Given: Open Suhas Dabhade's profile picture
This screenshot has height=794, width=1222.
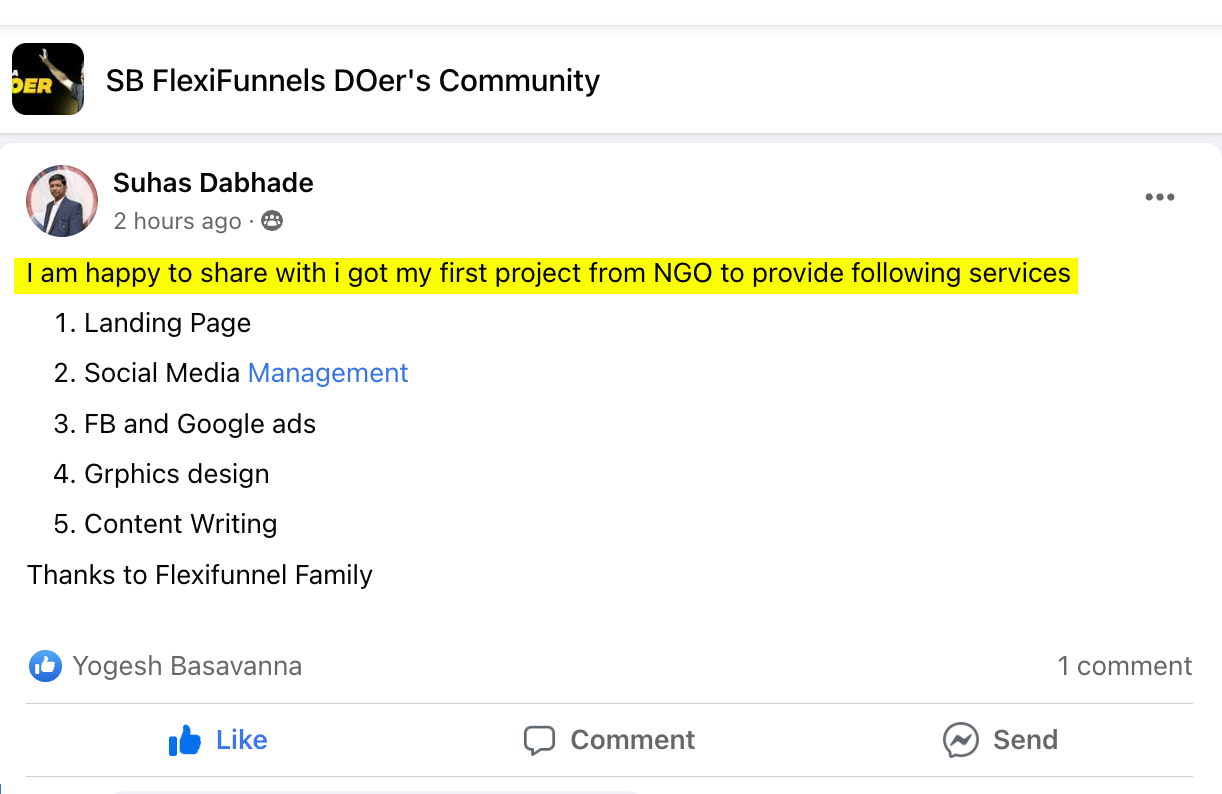Looking at the screenshot, I should tap(62, 201).
